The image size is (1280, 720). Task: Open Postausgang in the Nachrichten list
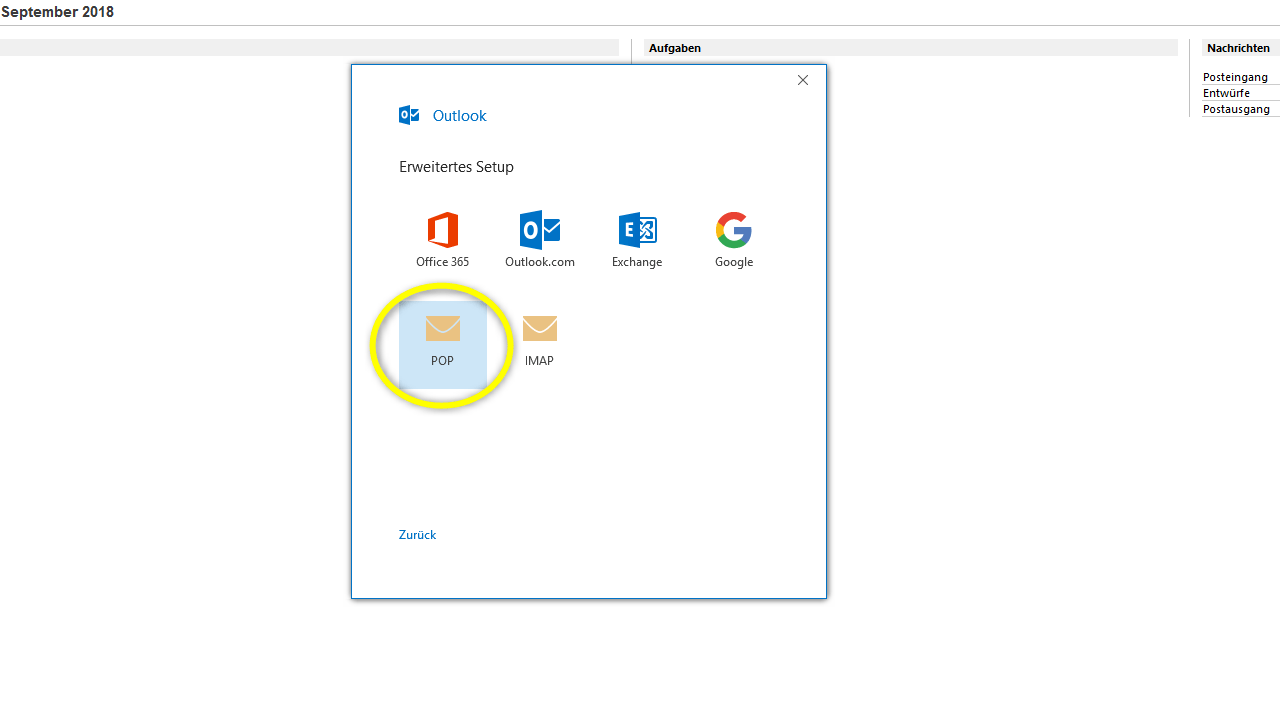click(x=1236, y=109)
